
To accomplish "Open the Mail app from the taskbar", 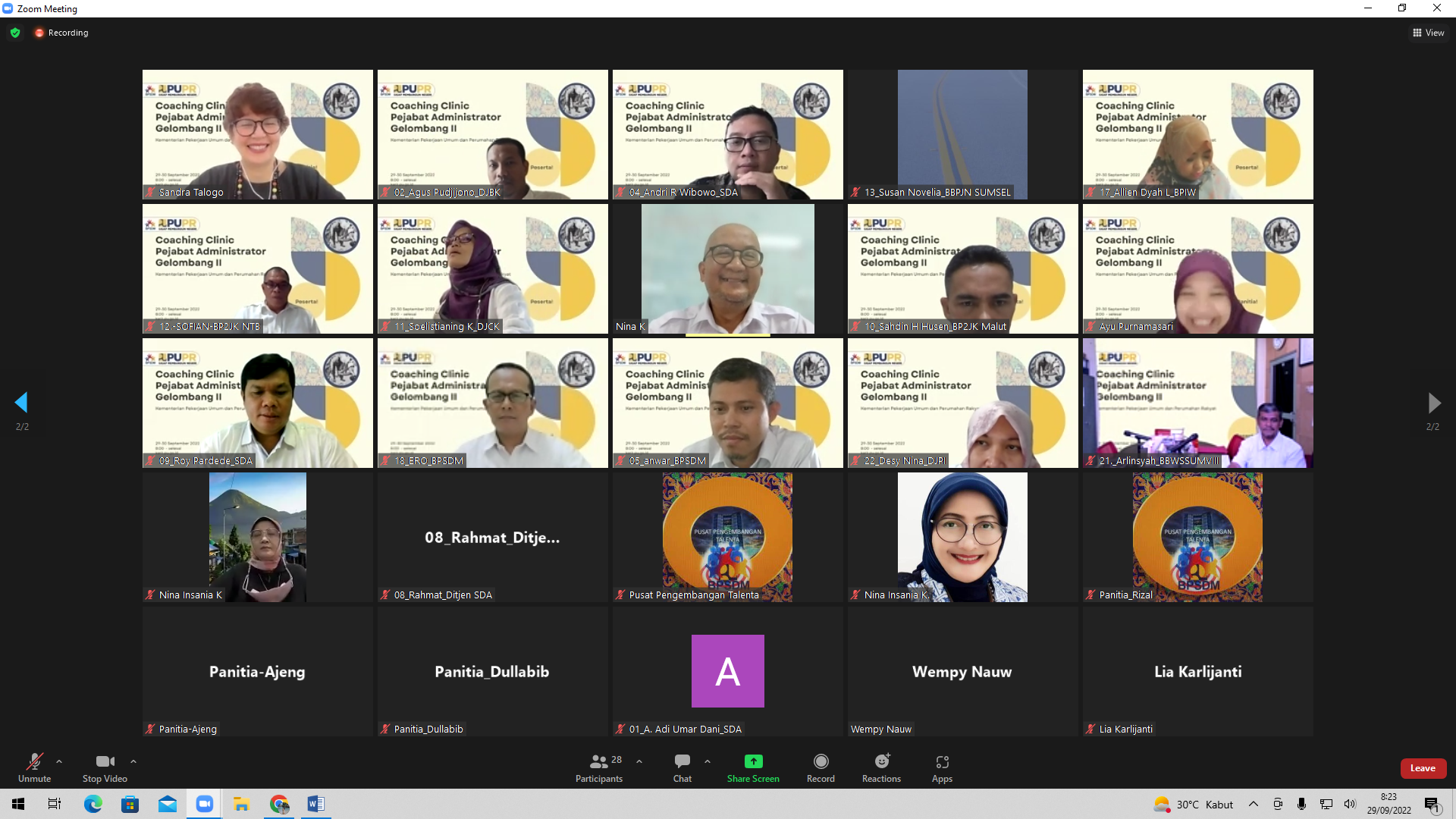I will pos(167,804).
